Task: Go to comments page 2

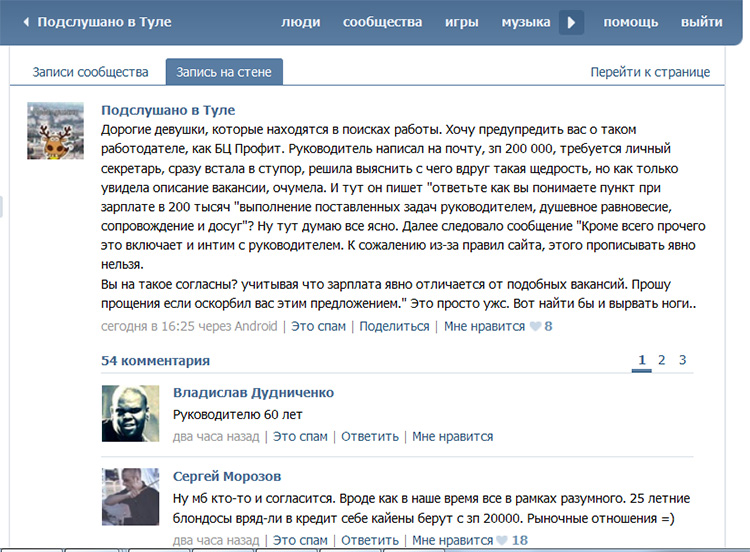Action: click(x=662, y=360)
